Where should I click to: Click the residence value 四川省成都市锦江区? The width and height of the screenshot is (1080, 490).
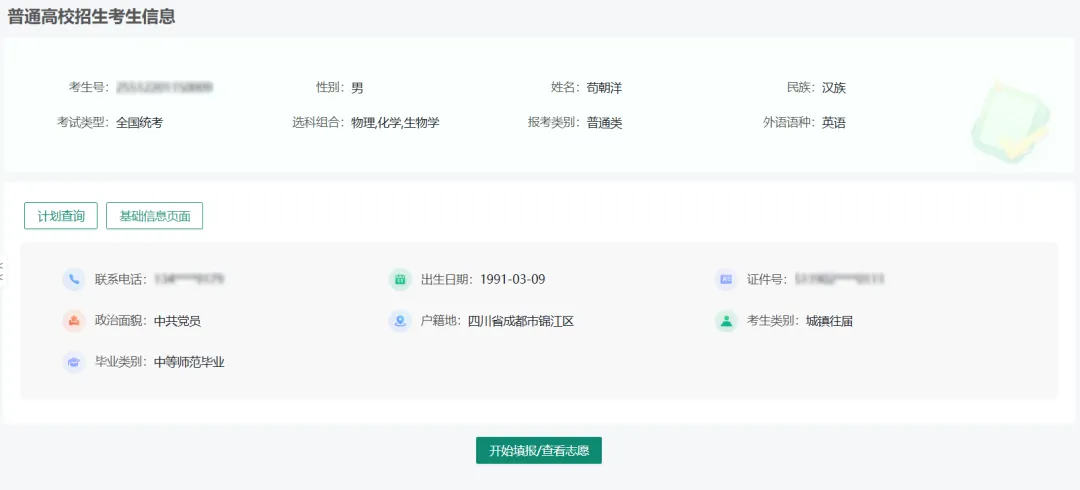click(x=521, y=321)
